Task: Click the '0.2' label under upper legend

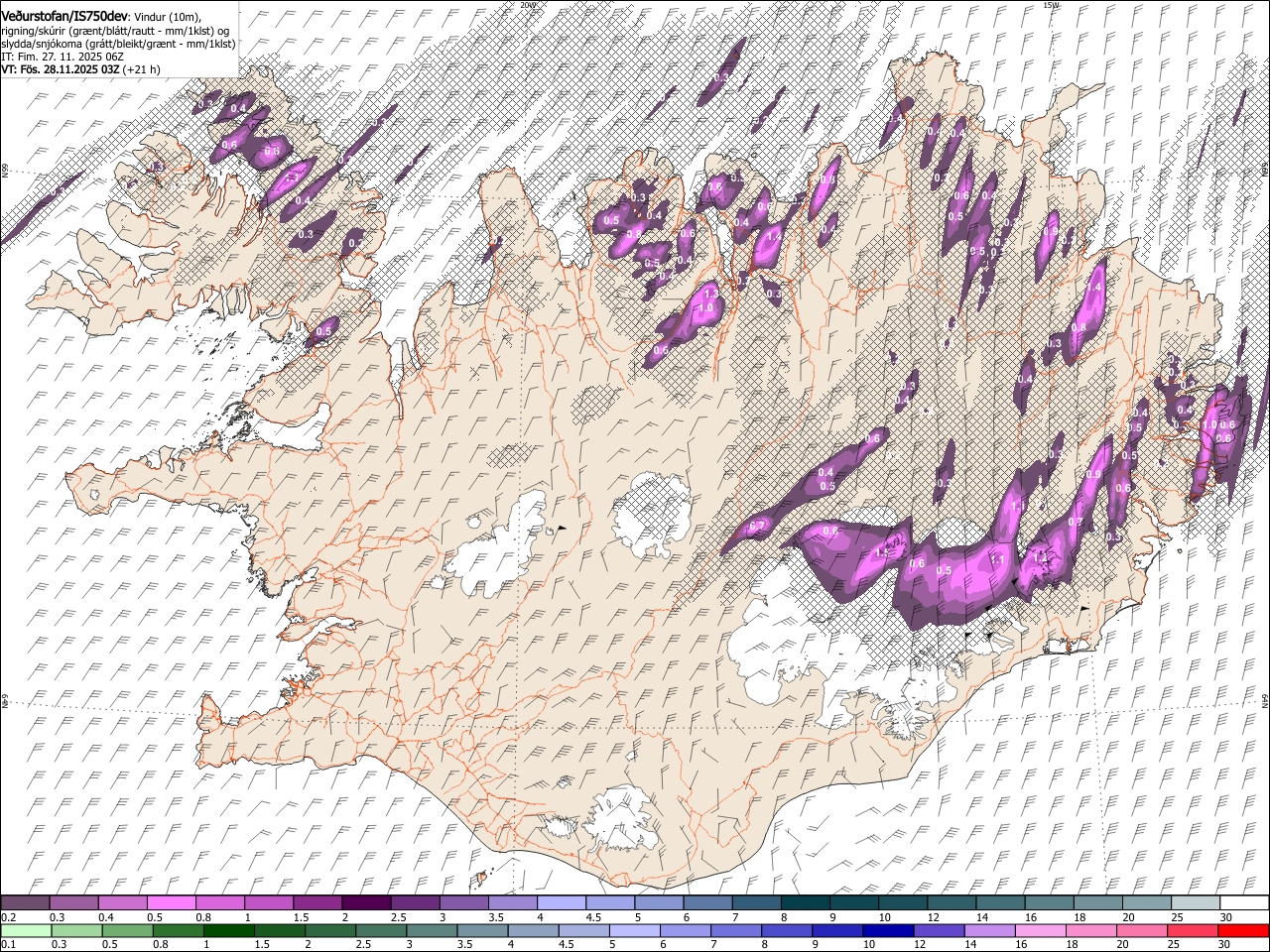Action: tap(9, 918)
